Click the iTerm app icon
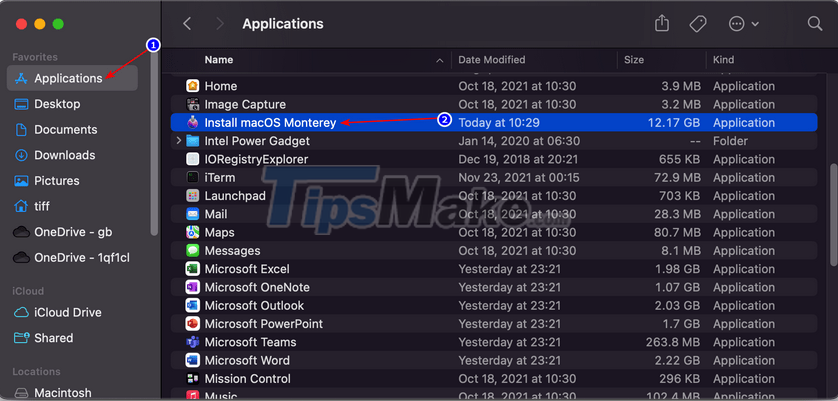Screen dimensions: 838x401 click(192, 178)
